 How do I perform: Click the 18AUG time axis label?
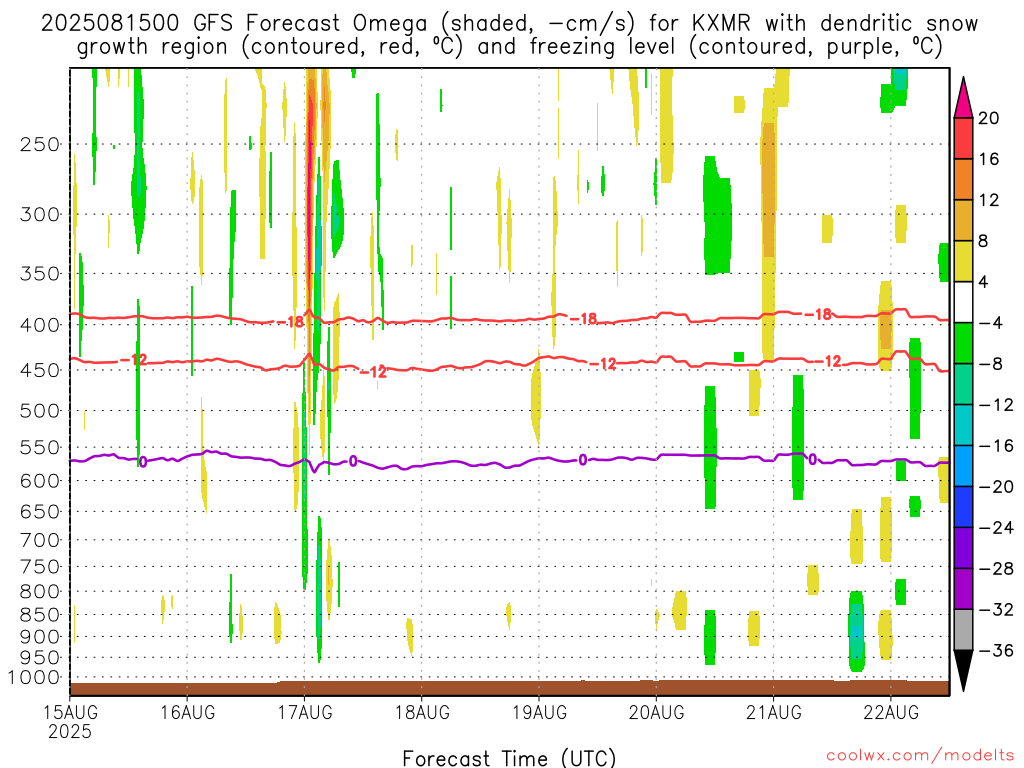pos(422,712)
